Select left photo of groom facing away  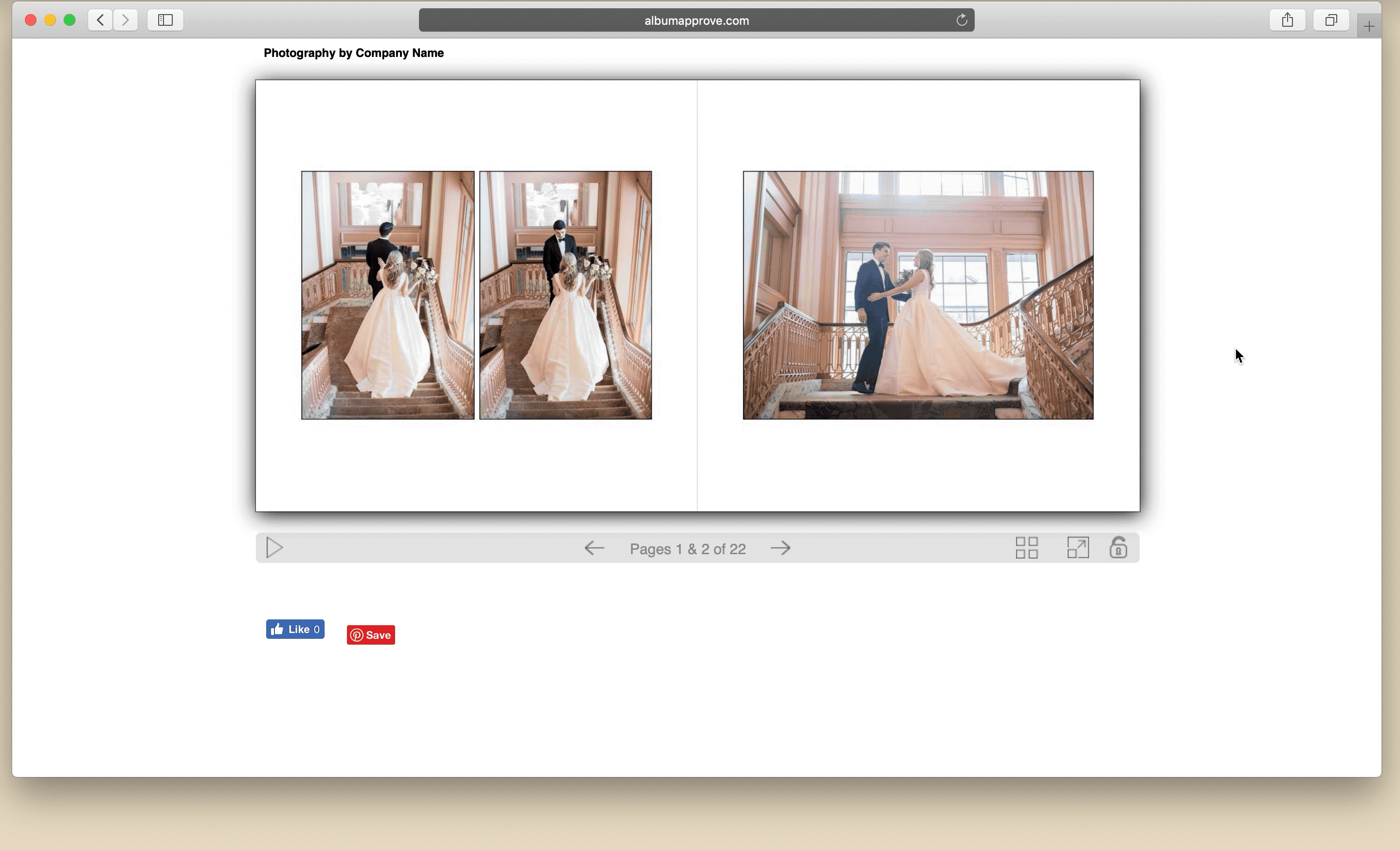pyautogui.click(x=387, y=295)
